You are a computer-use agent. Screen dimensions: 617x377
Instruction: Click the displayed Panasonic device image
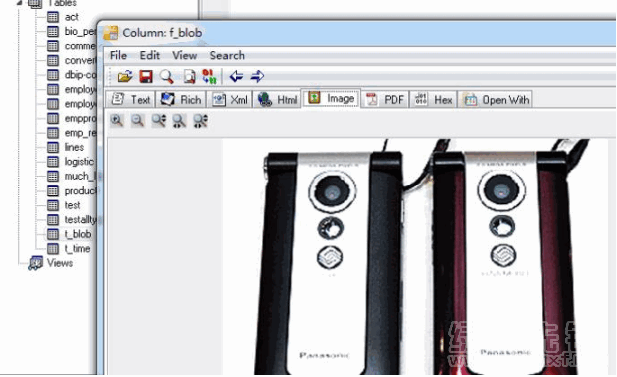tap(417, 257)
